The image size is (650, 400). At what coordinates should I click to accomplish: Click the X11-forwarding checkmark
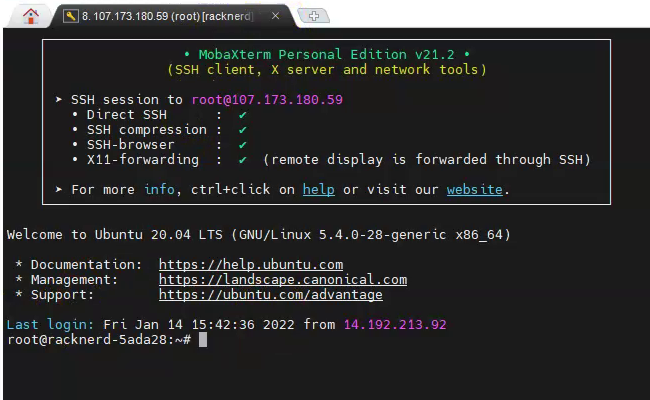tap(242, 160)
